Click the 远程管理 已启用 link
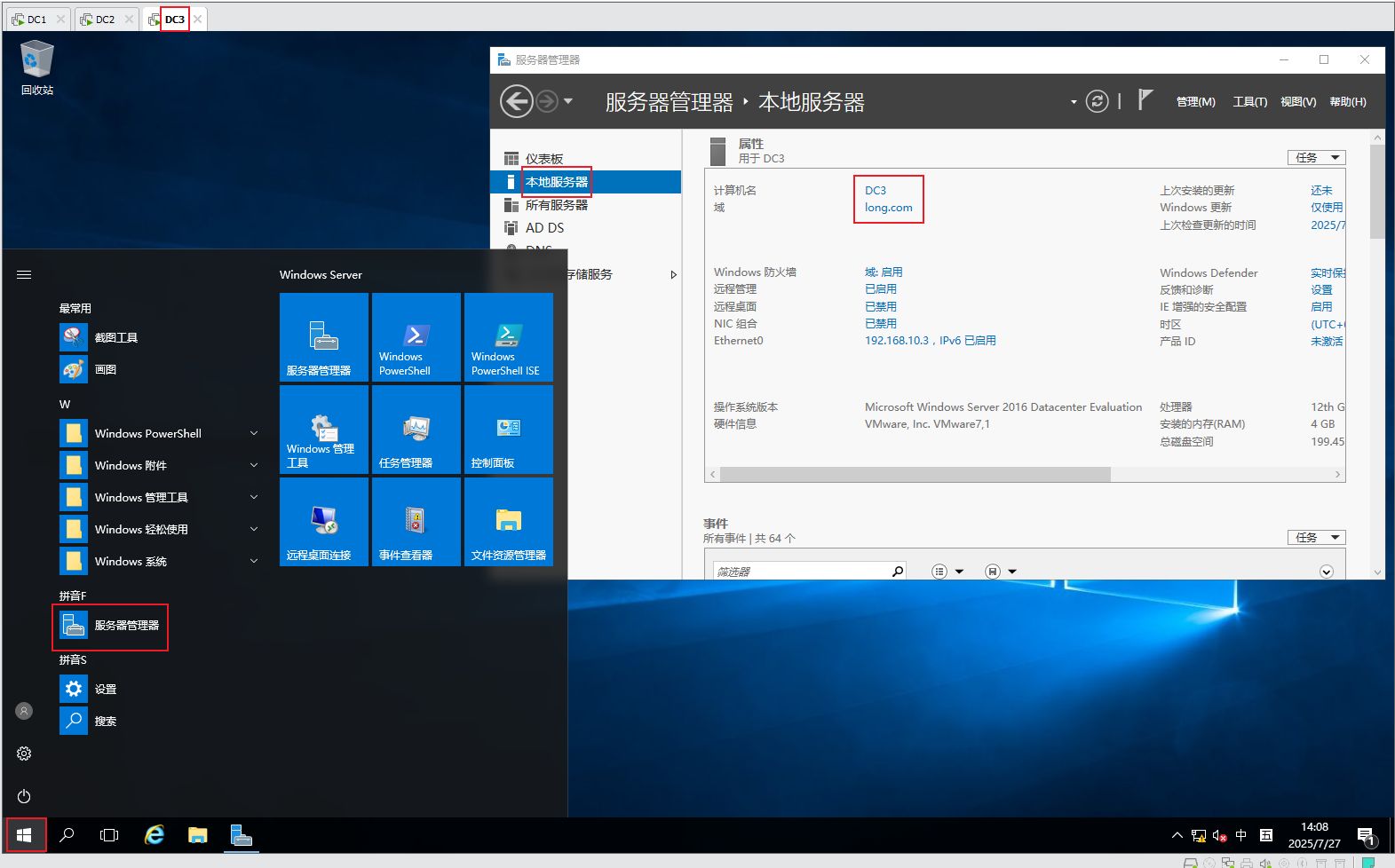The image size is (1395, 868). (880, 288)
